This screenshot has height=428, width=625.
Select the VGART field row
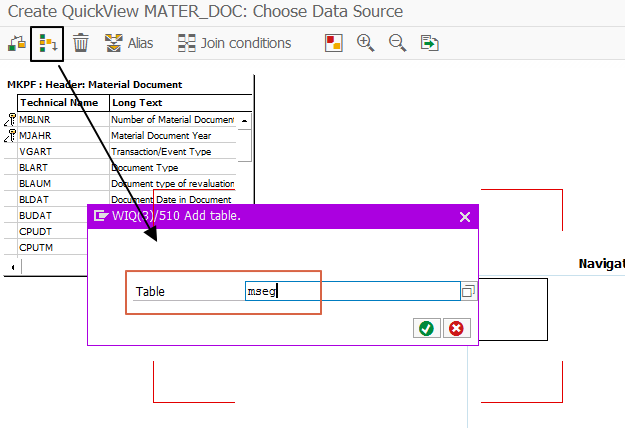pyautogui.click(x=127, y=151)
